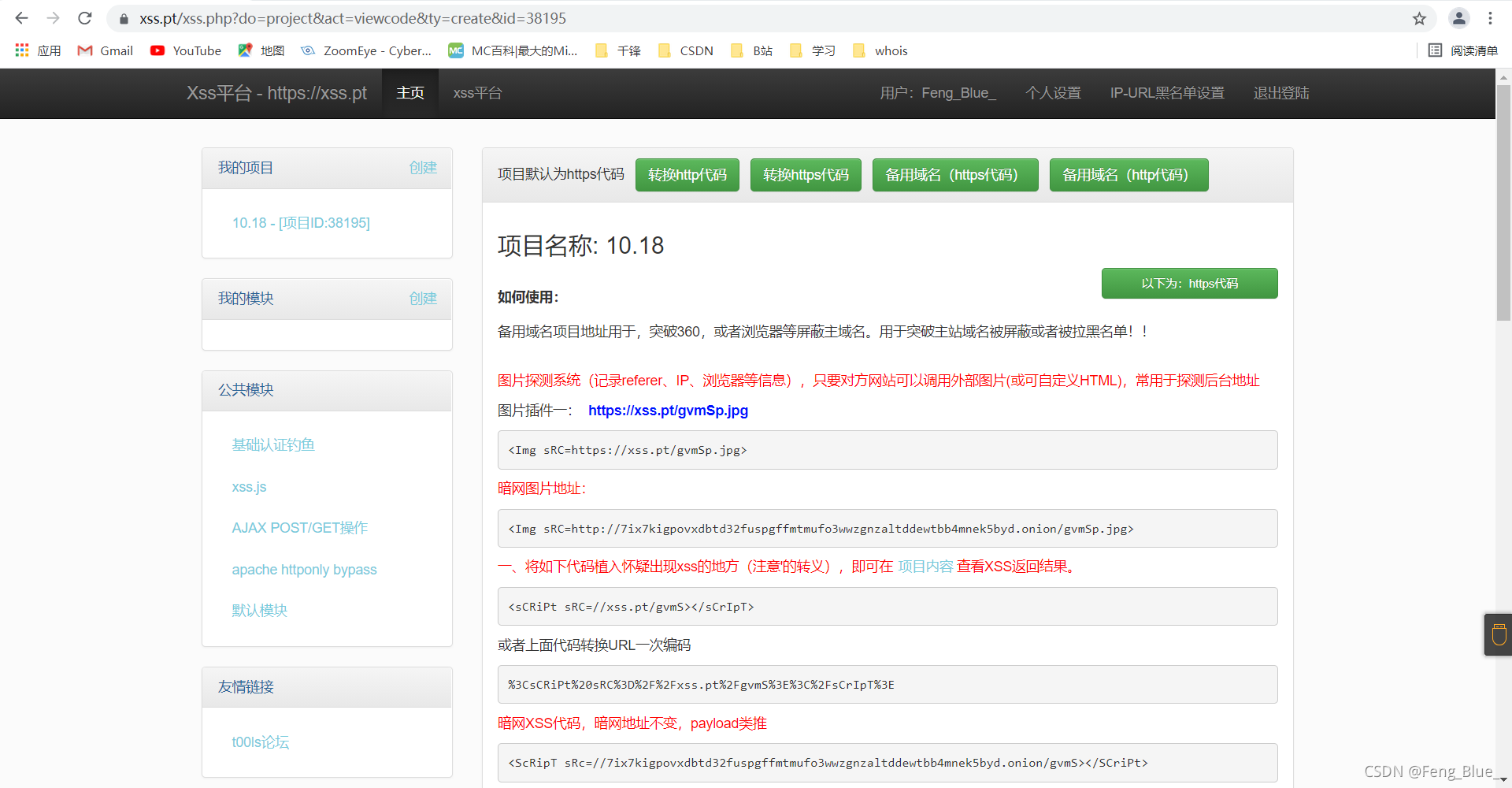The image size is (1512, 788).
Task: Open the CSDN bookmark folder
Action: 686,50
